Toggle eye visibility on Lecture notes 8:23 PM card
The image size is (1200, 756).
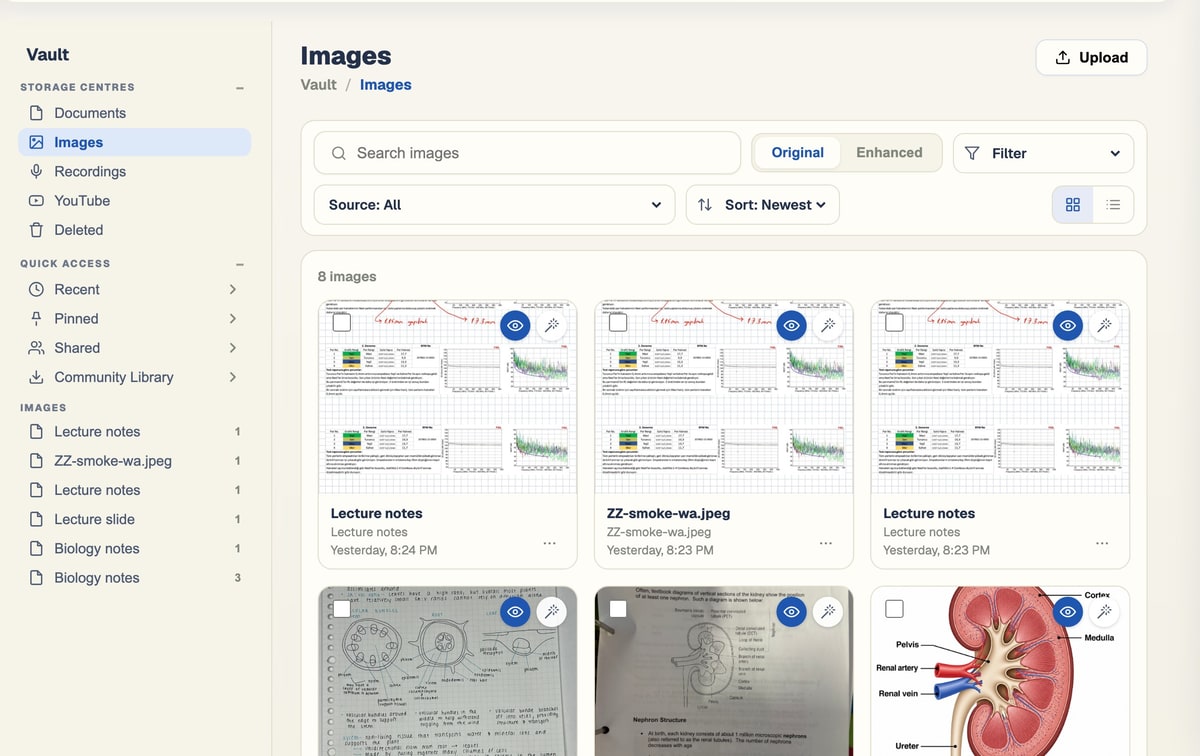point(1067,325)
